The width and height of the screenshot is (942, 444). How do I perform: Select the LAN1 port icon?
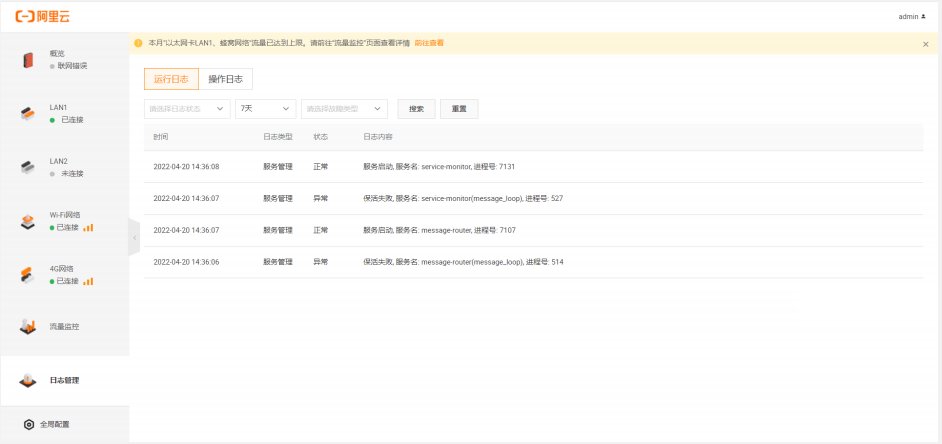[28, 114]
